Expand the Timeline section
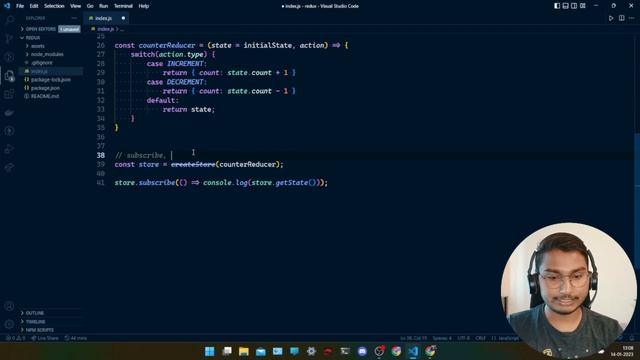The height and width of the screenshot is (360, 640). (36, 322)
